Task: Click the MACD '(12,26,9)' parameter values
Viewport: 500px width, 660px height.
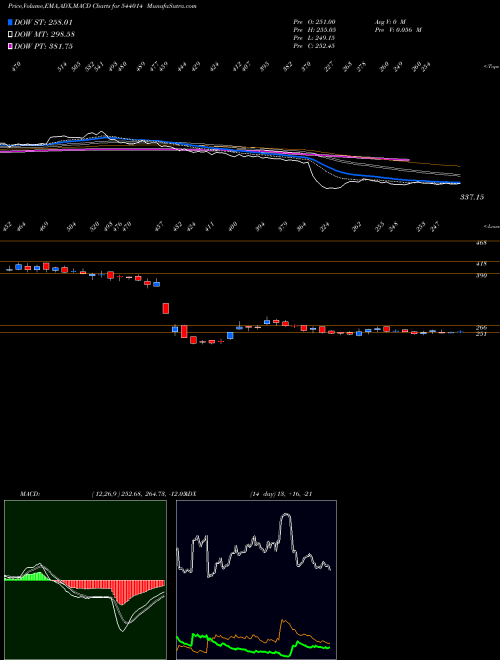Action: pyautogui.click(x=138, y=494)
